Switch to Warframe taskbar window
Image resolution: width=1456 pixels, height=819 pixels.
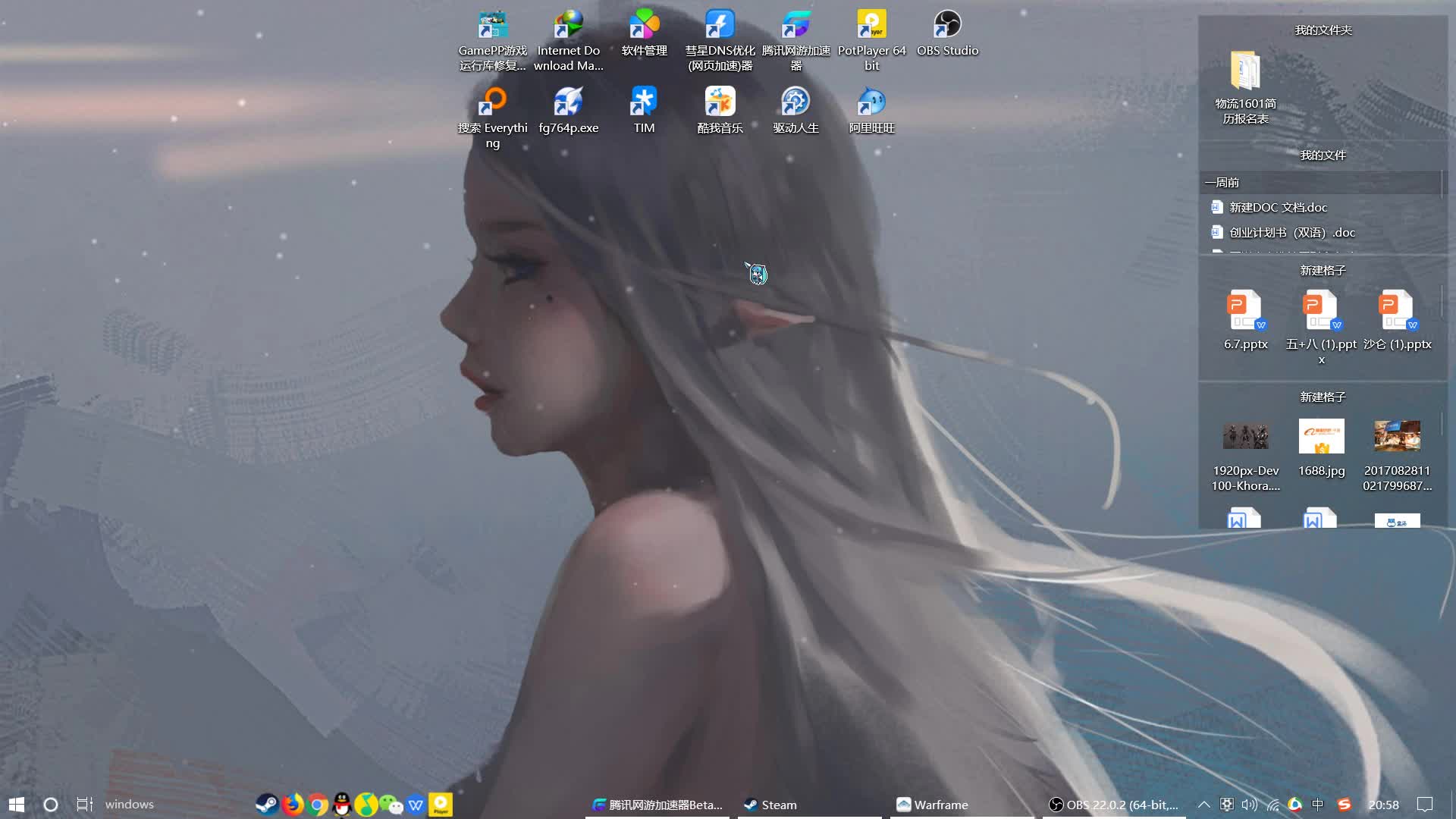coord(962,804)
